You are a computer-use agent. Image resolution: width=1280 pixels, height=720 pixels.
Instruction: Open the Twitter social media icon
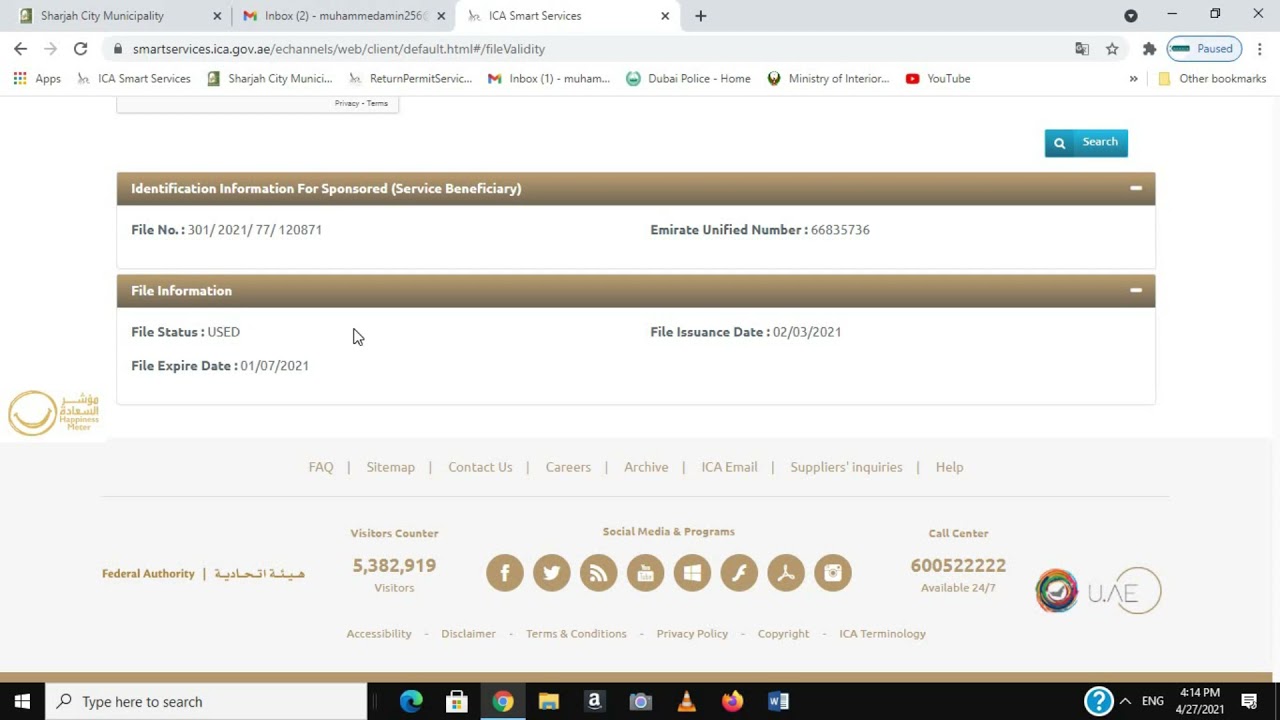552,573
